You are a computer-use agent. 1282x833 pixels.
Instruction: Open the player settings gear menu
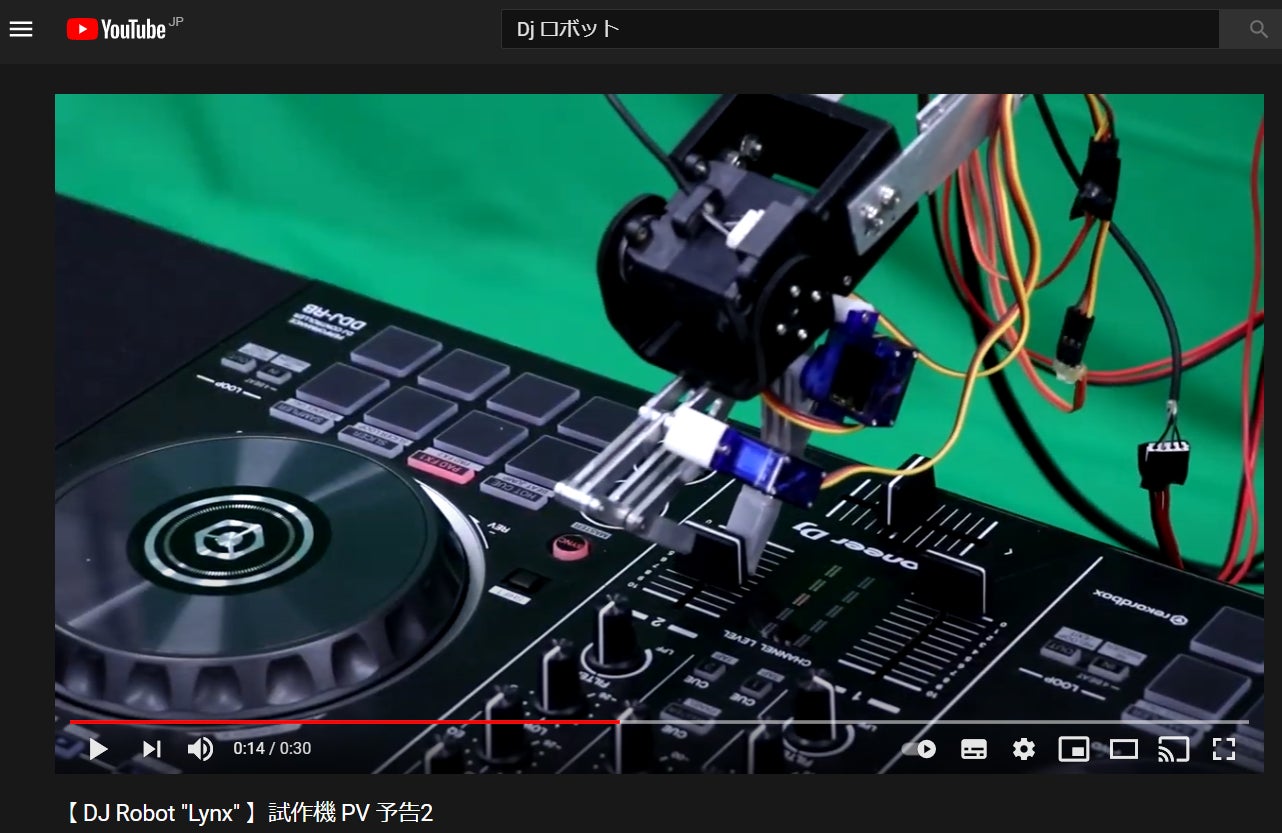(1023, 749)
